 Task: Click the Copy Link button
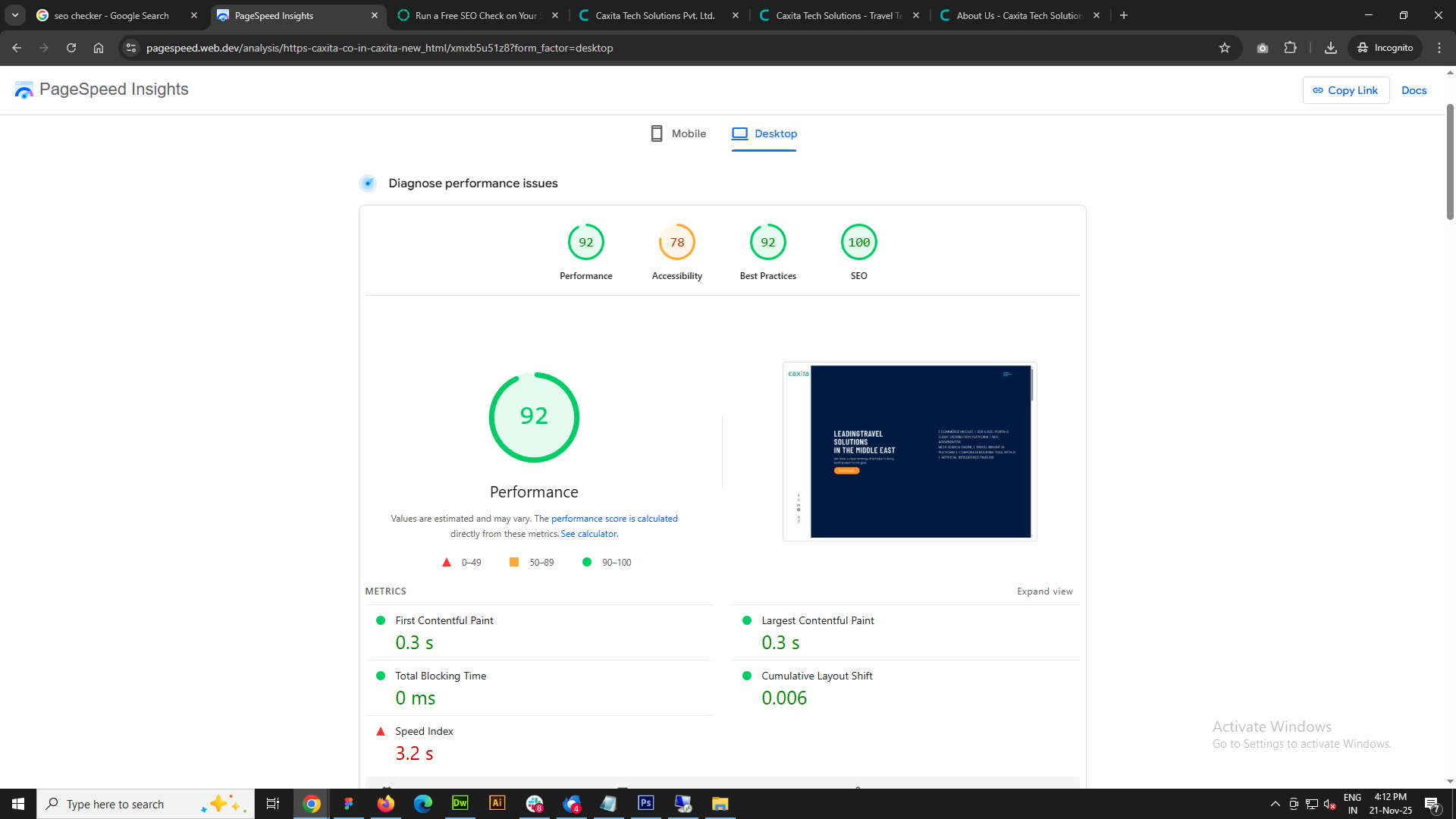pyautogui.click(x=1345, y=90)
